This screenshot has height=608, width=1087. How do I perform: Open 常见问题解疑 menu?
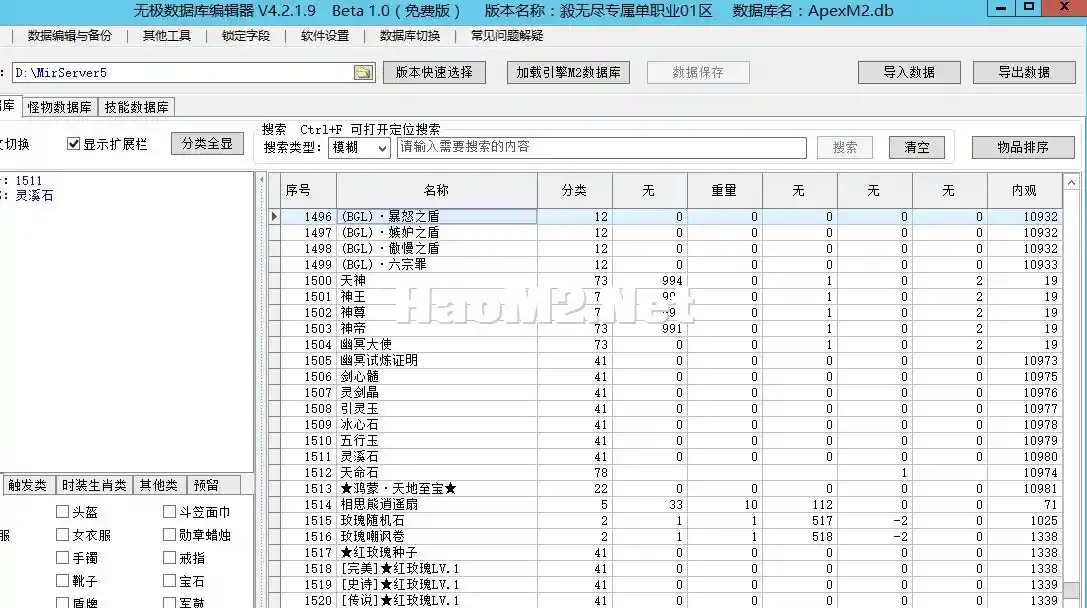coord(507,35)
